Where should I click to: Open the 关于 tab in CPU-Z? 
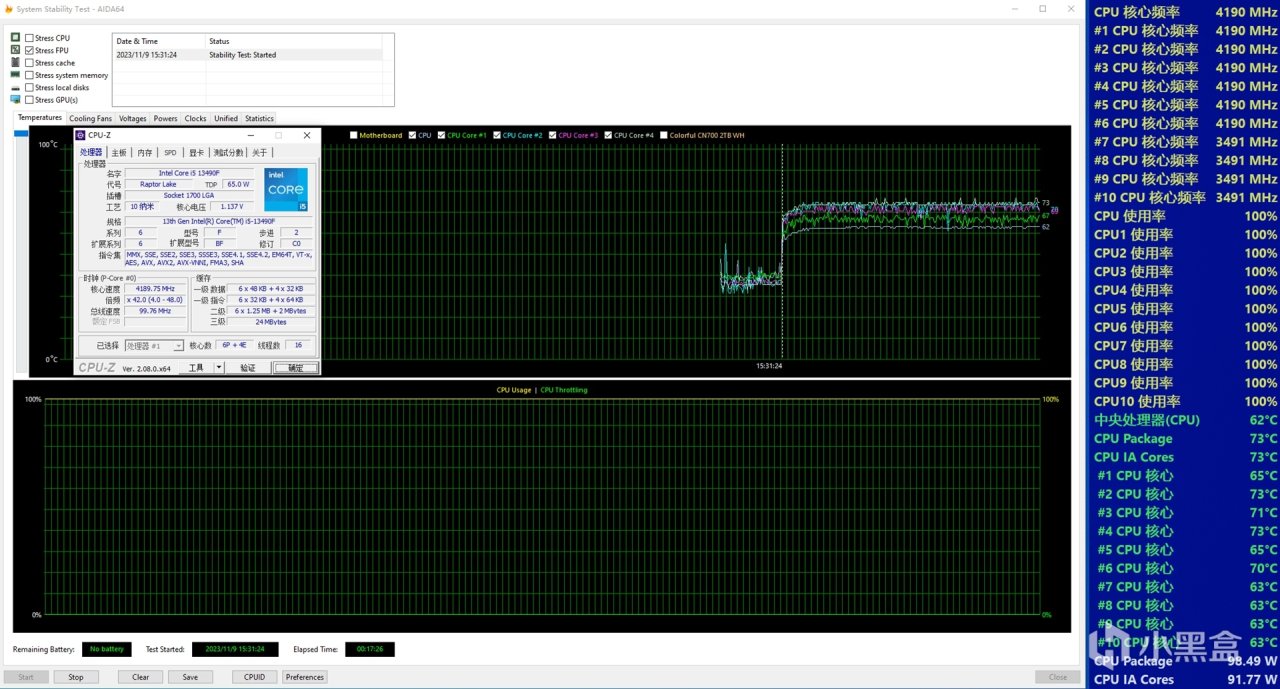click(260, 152)
